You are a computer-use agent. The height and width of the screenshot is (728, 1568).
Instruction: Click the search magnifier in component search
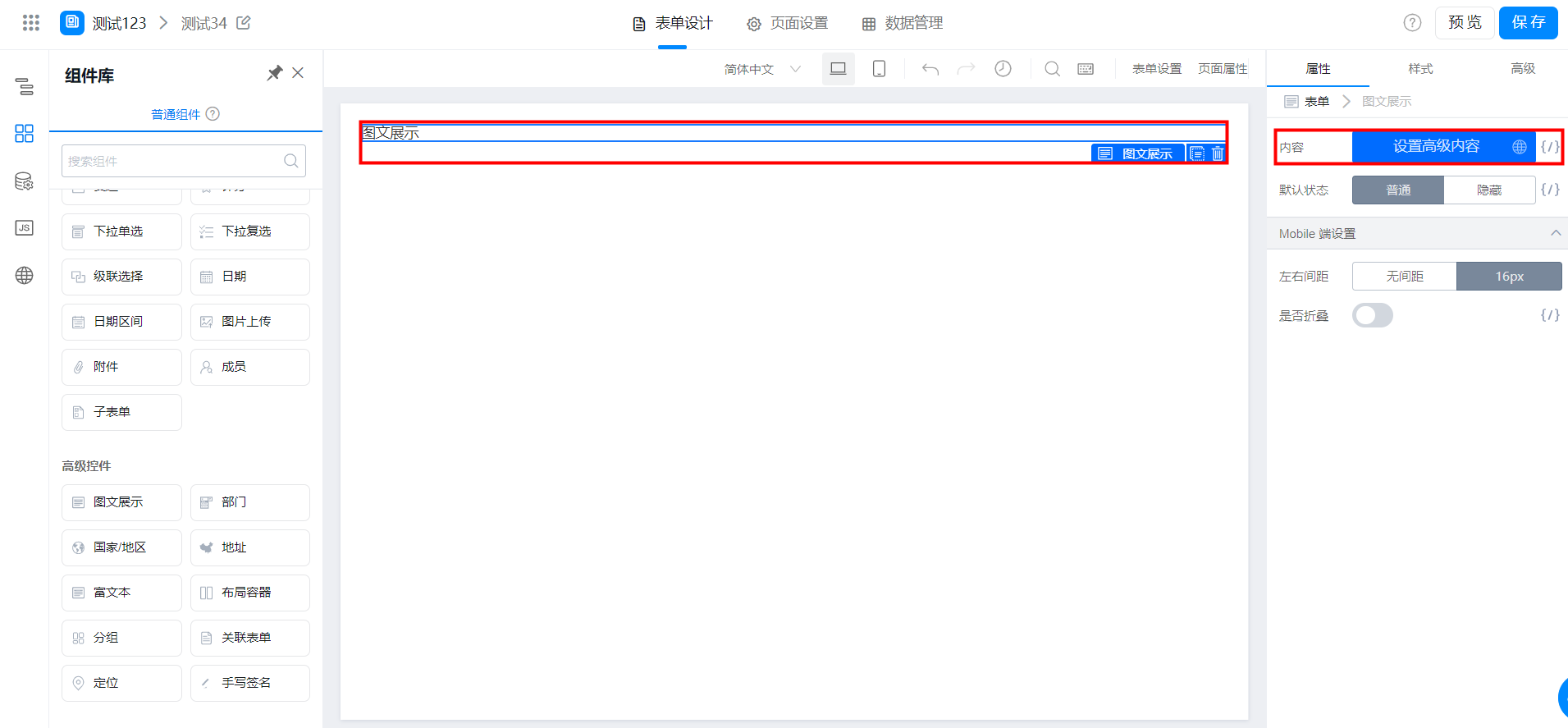(291, 161)
